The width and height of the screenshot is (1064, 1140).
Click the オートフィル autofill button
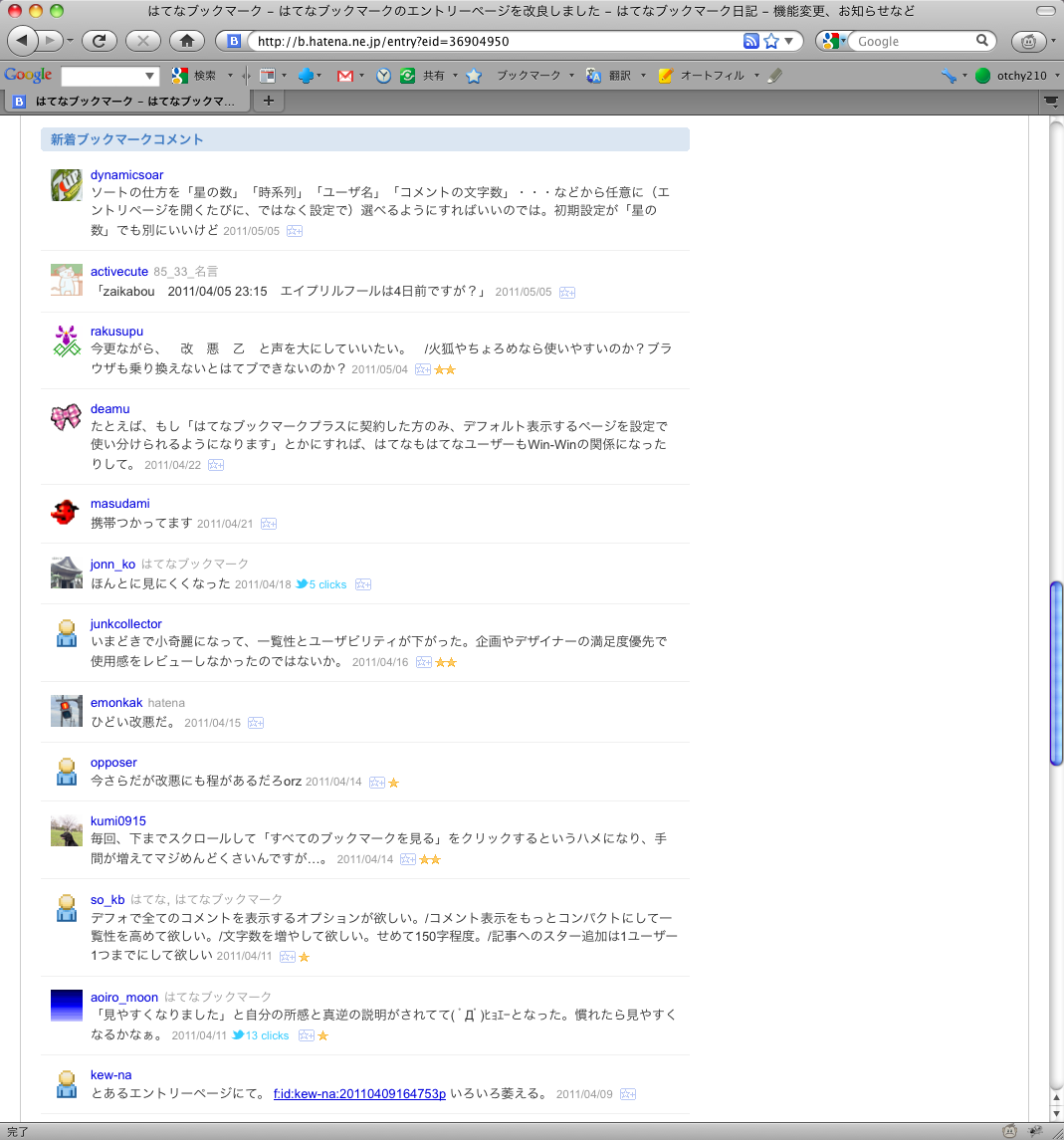pos(702,76)
